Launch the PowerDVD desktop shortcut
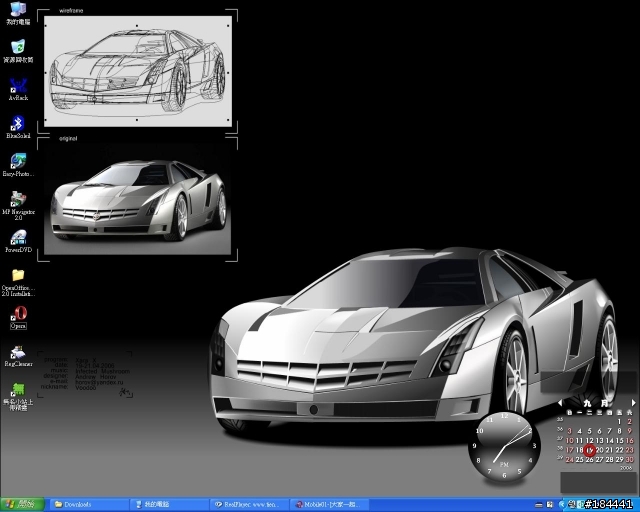640x512 pixels. point(18,241)
